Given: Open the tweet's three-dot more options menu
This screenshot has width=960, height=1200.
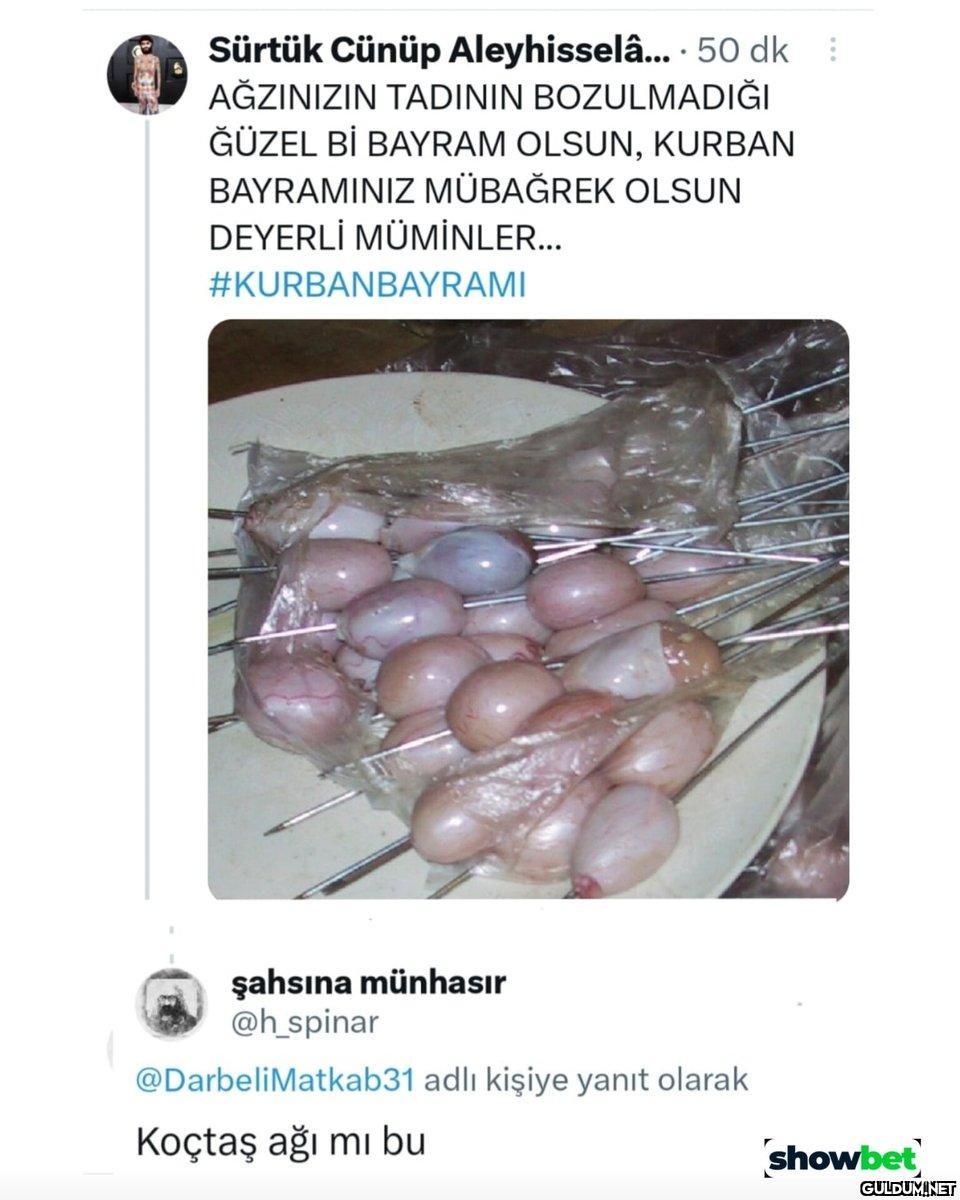Looking at the screenshot, I should coord(832,51).
